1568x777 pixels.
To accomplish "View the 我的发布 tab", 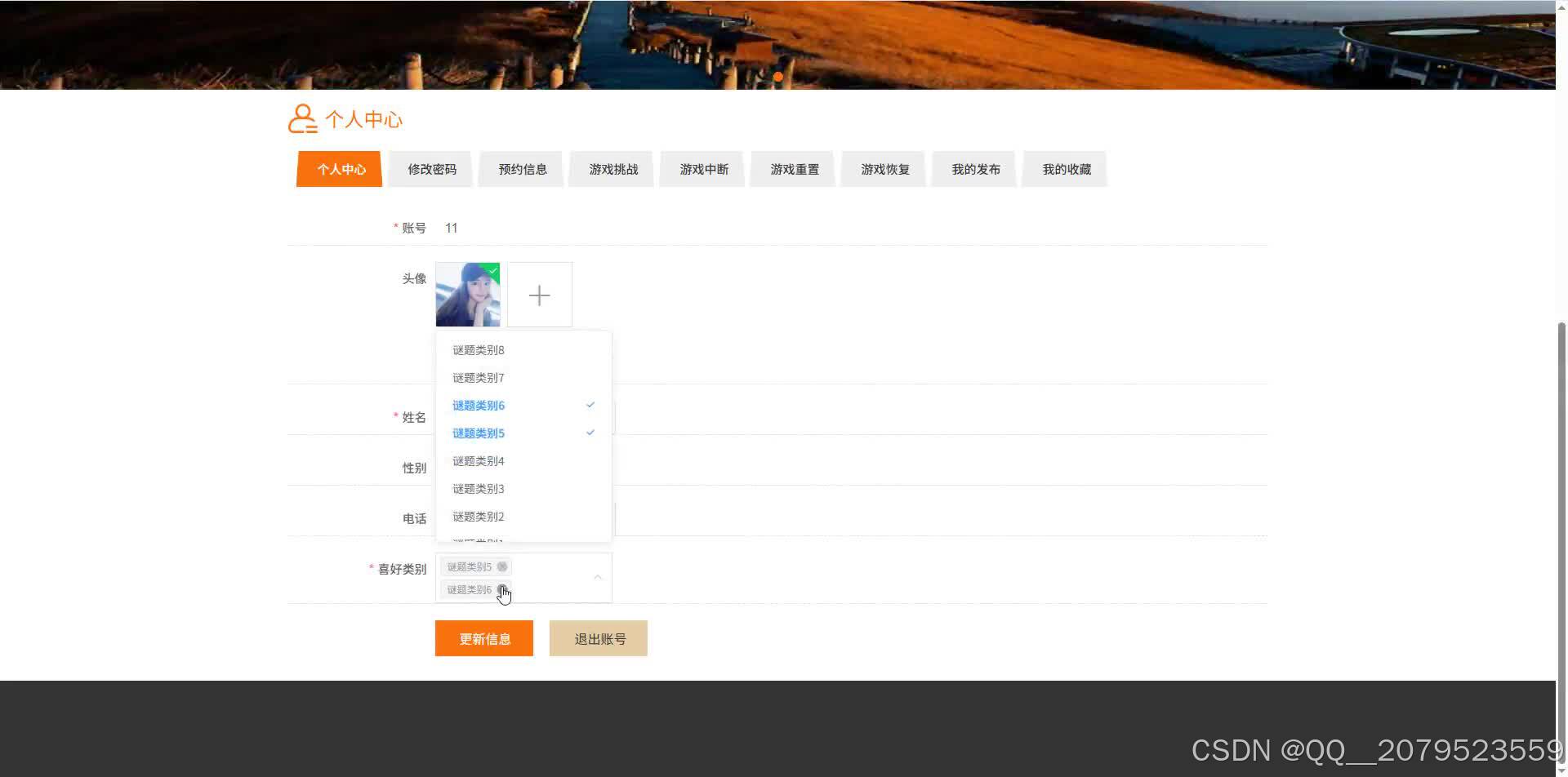I will pos(976,169).
